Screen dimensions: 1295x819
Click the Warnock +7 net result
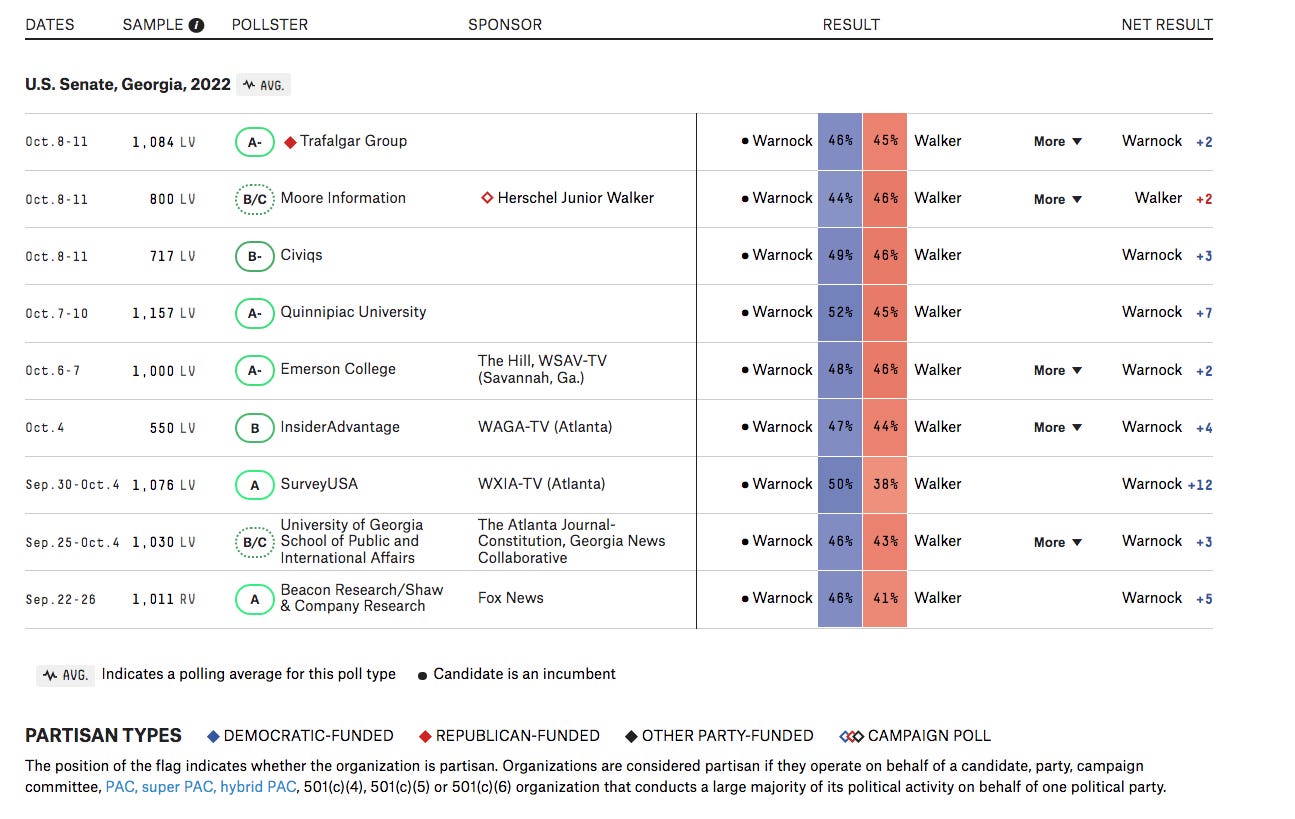tap(1167, 312)
